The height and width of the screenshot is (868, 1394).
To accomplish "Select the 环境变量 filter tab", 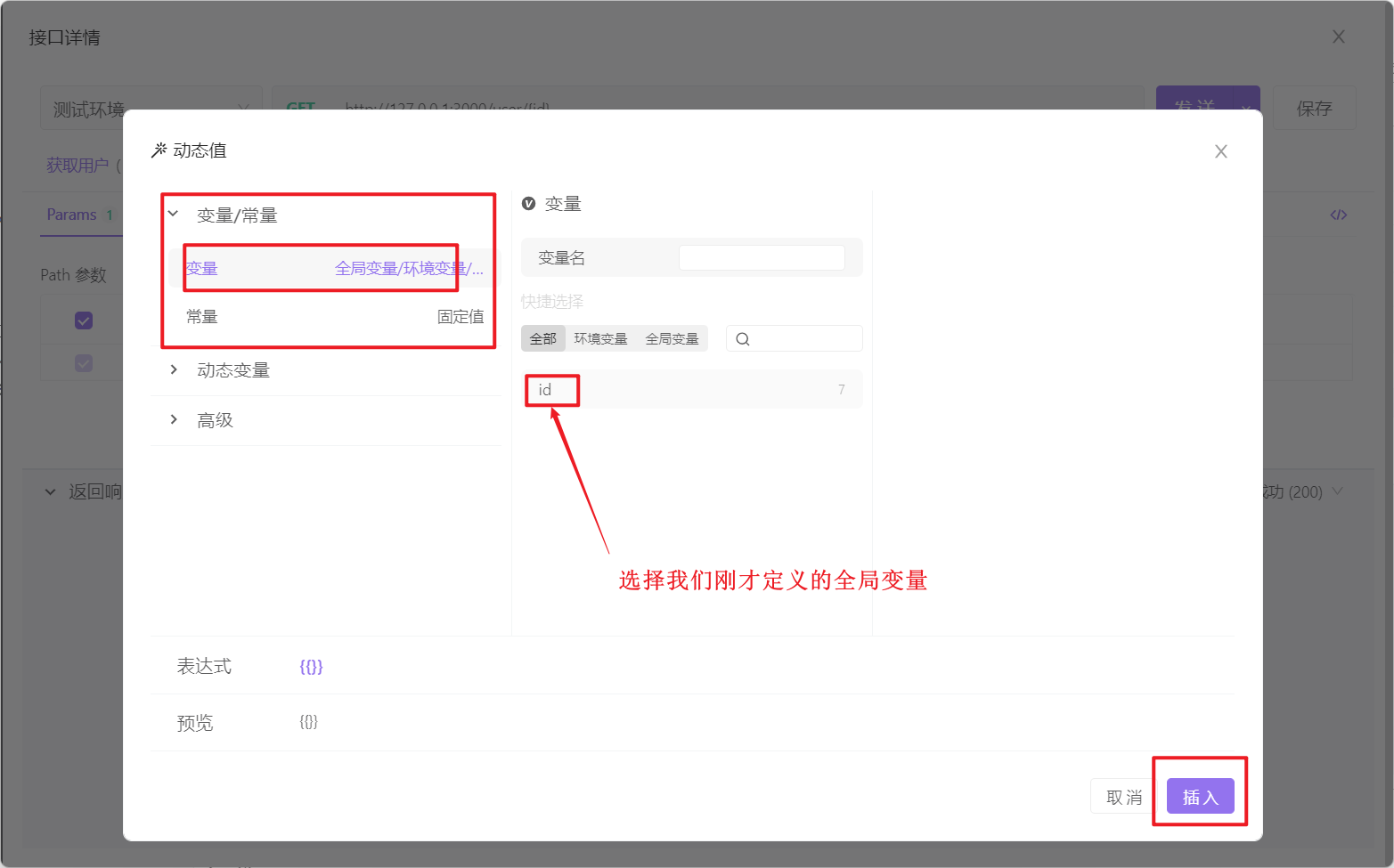I will (600, 339).
